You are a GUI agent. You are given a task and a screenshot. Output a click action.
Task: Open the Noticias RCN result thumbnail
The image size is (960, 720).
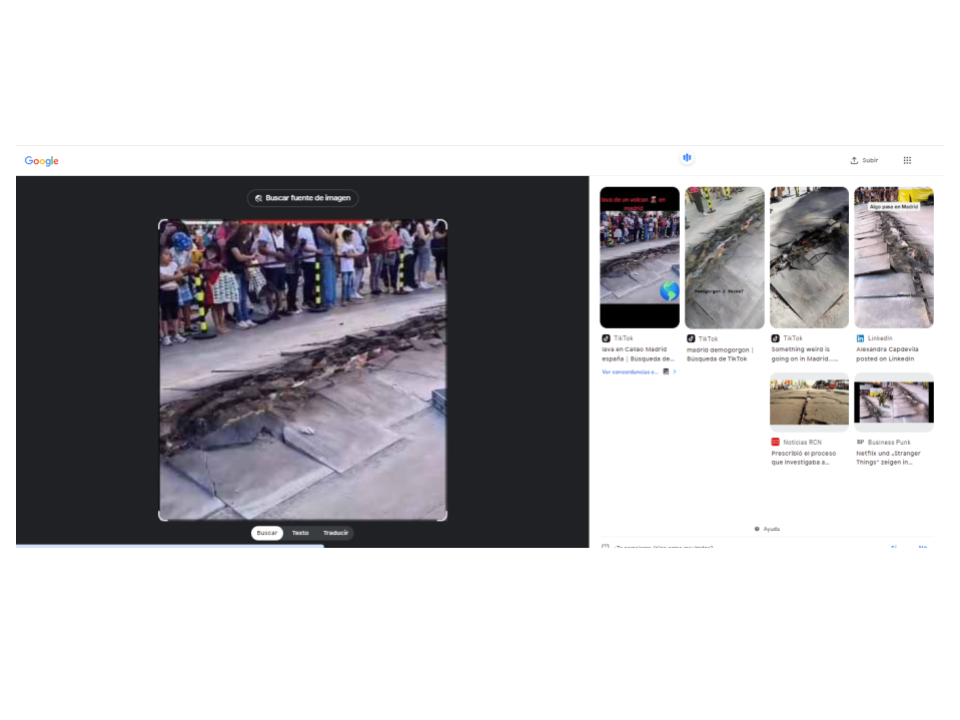pyautogui.click(x=809, y=402)
